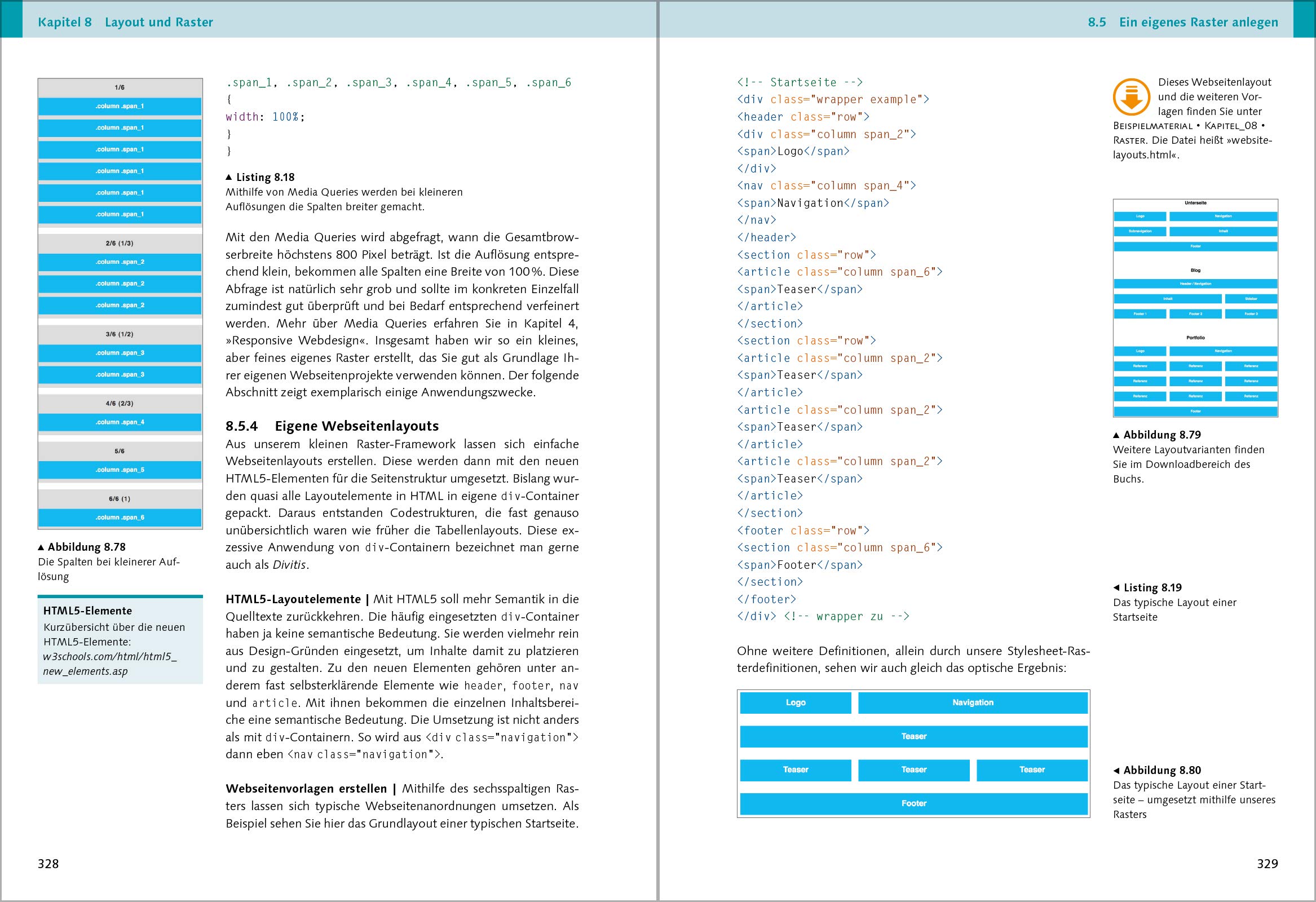Image resolution: width=1316 pixels, height=902 pixels.
Task: Click the code line <article class="column span_6">
Action: (840, 272)
